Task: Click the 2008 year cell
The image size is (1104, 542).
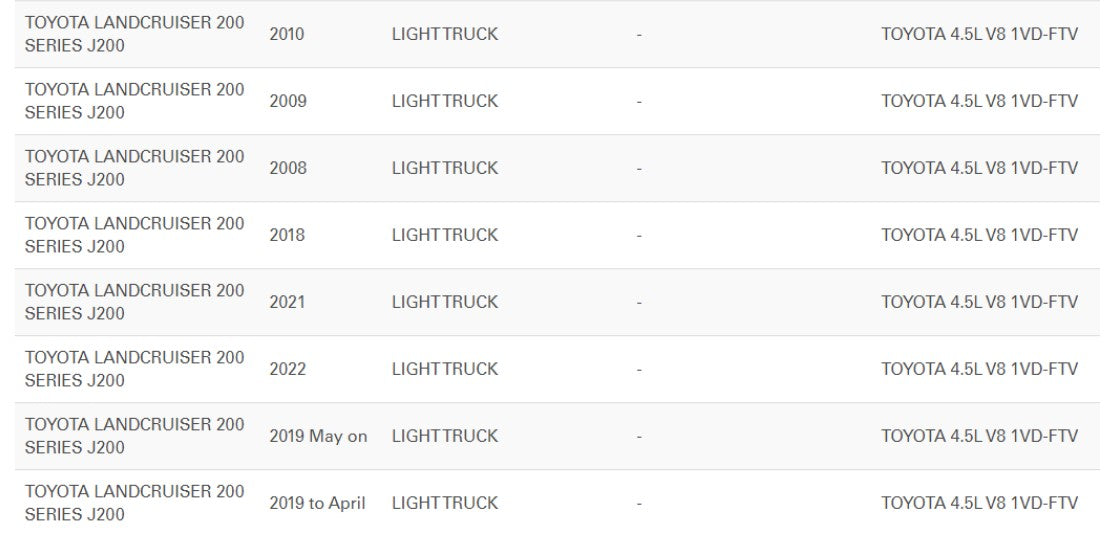Action: tap(287, 168)
